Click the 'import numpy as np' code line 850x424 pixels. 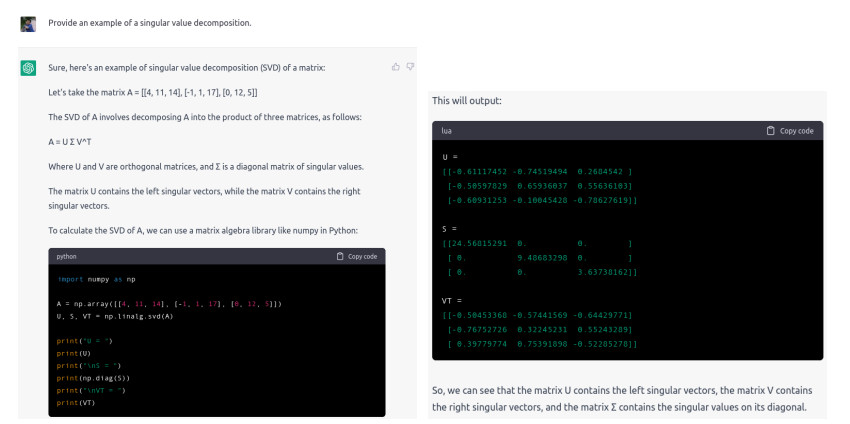(x=91, y=279)
